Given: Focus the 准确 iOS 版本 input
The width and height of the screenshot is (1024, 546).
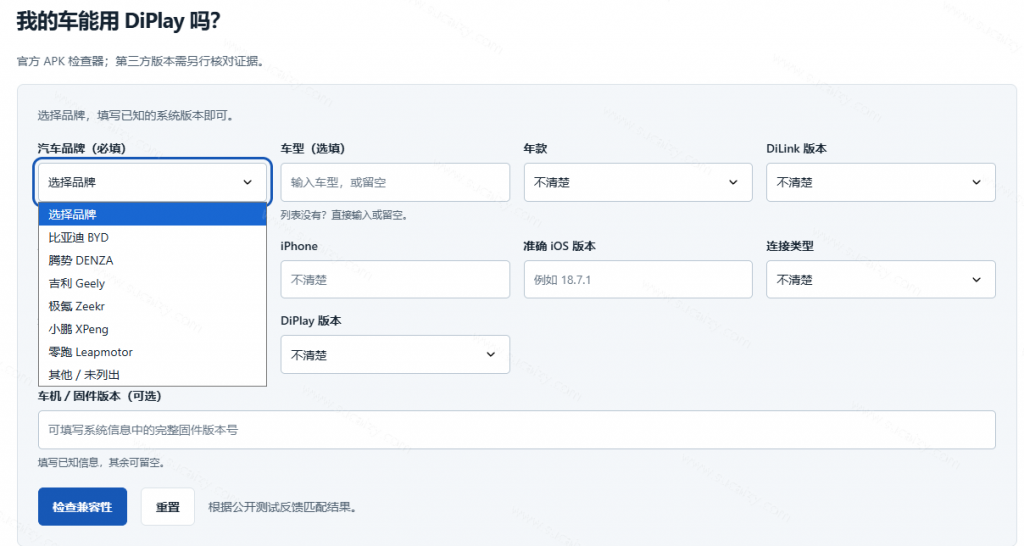Looking at the screenshot, I should [638, 280].
